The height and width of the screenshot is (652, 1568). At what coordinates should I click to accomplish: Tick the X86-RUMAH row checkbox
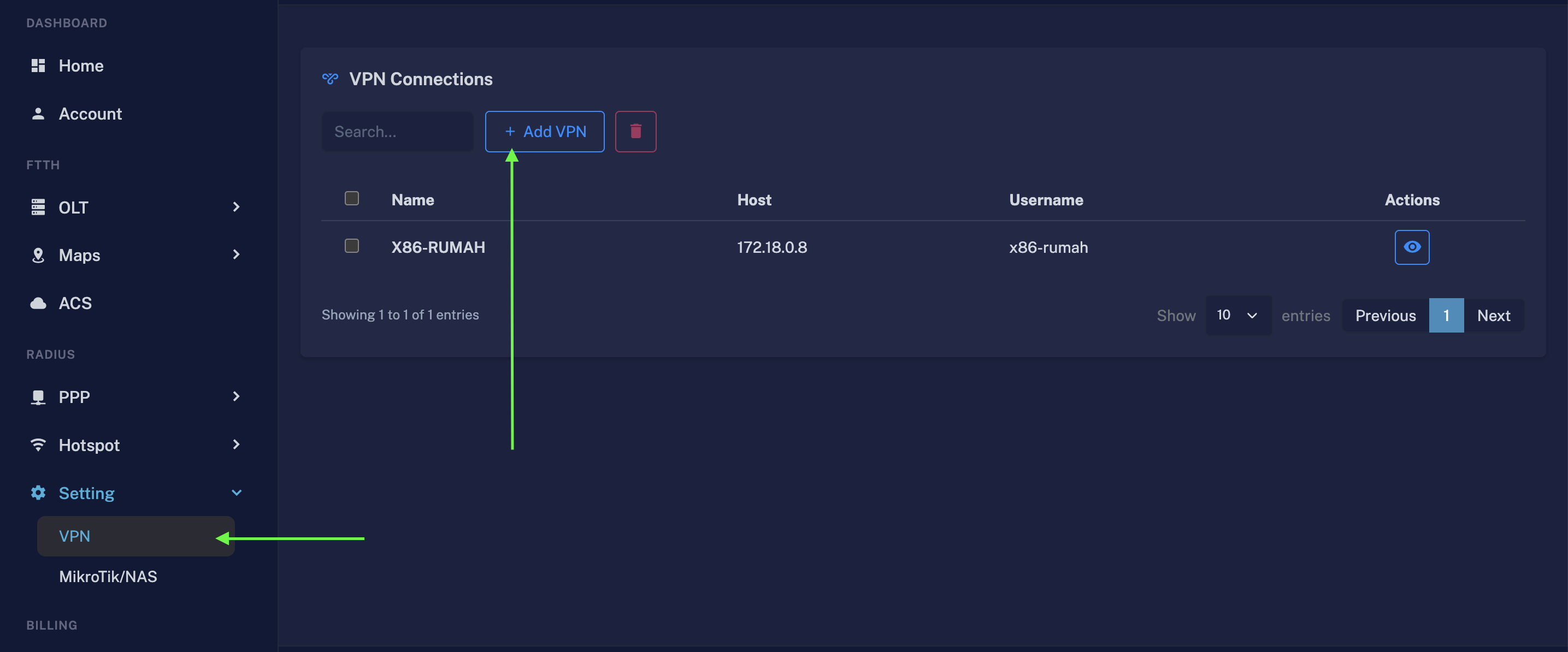[x=351, y=246]
